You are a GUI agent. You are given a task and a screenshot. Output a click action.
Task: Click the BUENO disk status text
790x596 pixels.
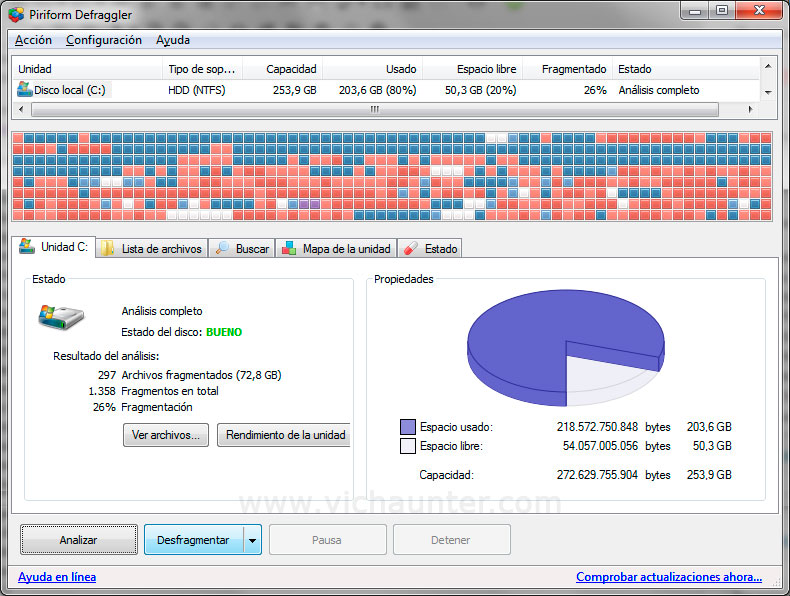[x=224, y=332]
